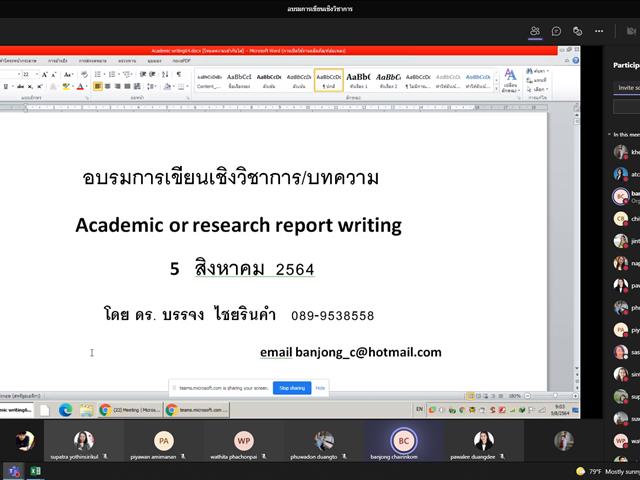Center-align text in Word ribbon

(107, 87)
